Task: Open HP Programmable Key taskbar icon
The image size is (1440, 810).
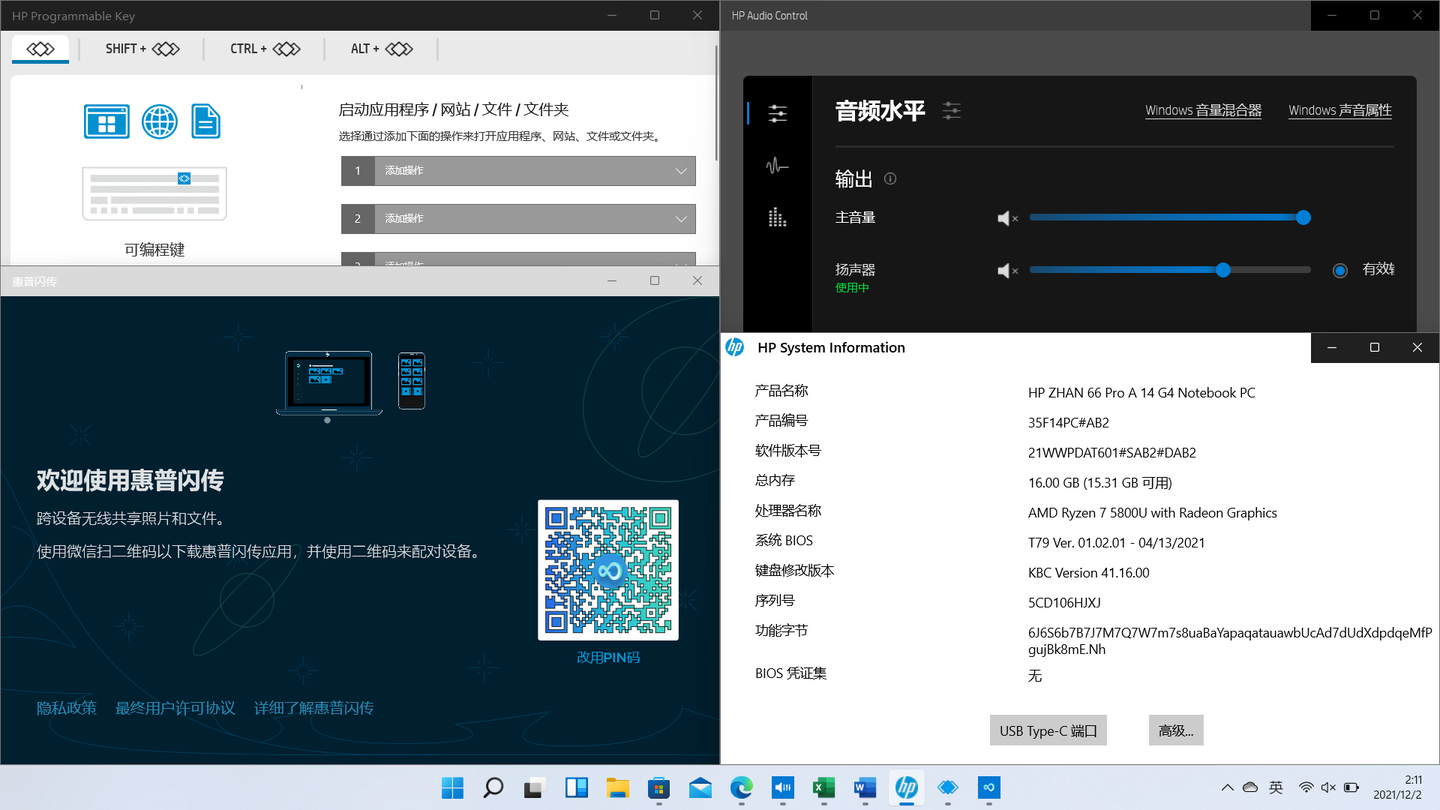Action: 948,788
